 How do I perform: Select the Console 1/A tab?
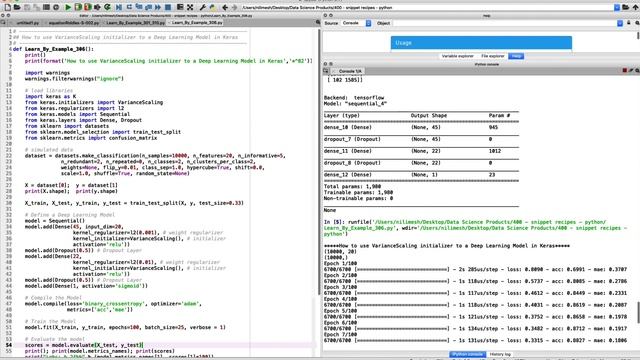[x=349, y=71]
